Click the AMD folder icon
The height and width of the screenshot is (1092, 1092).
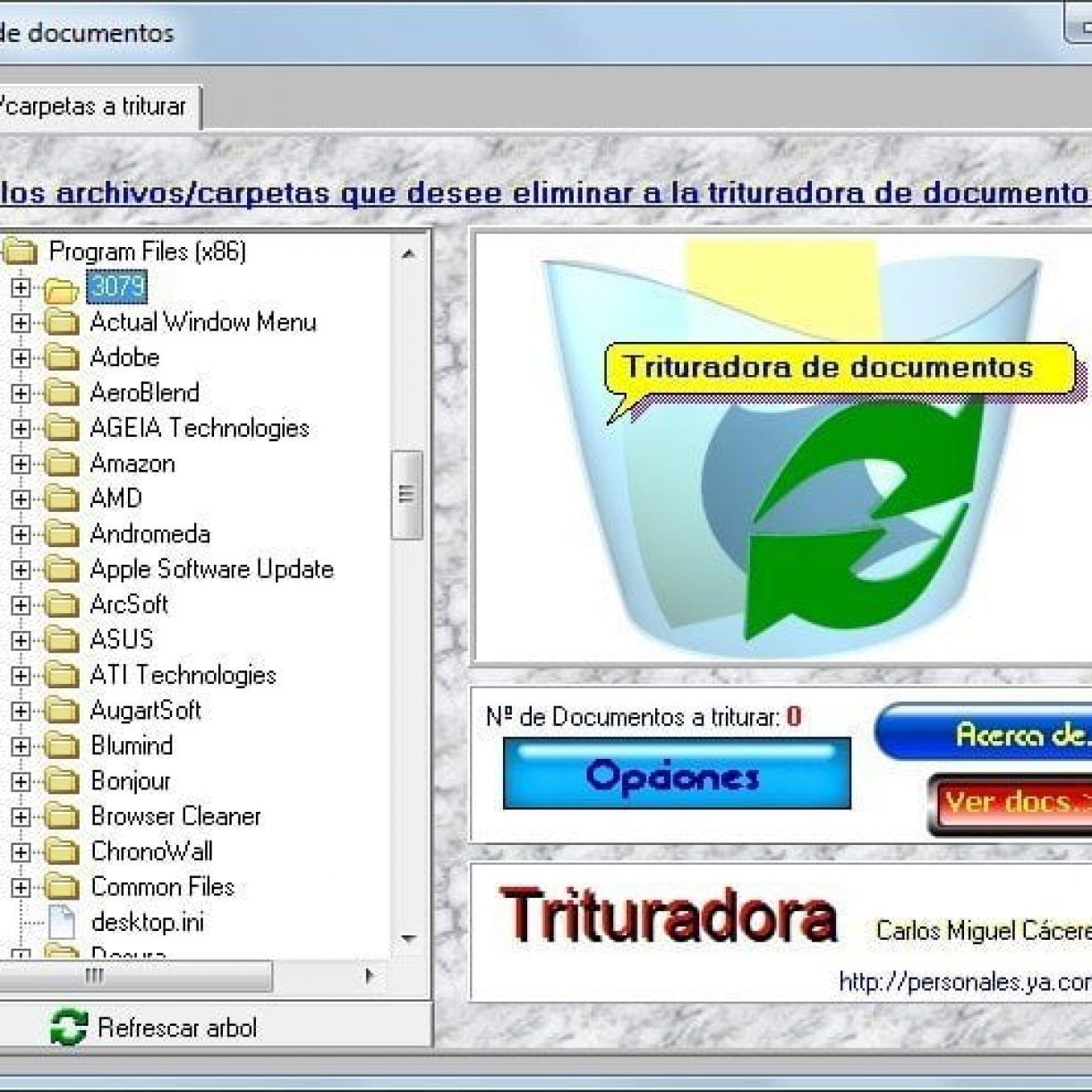[61, 499]
